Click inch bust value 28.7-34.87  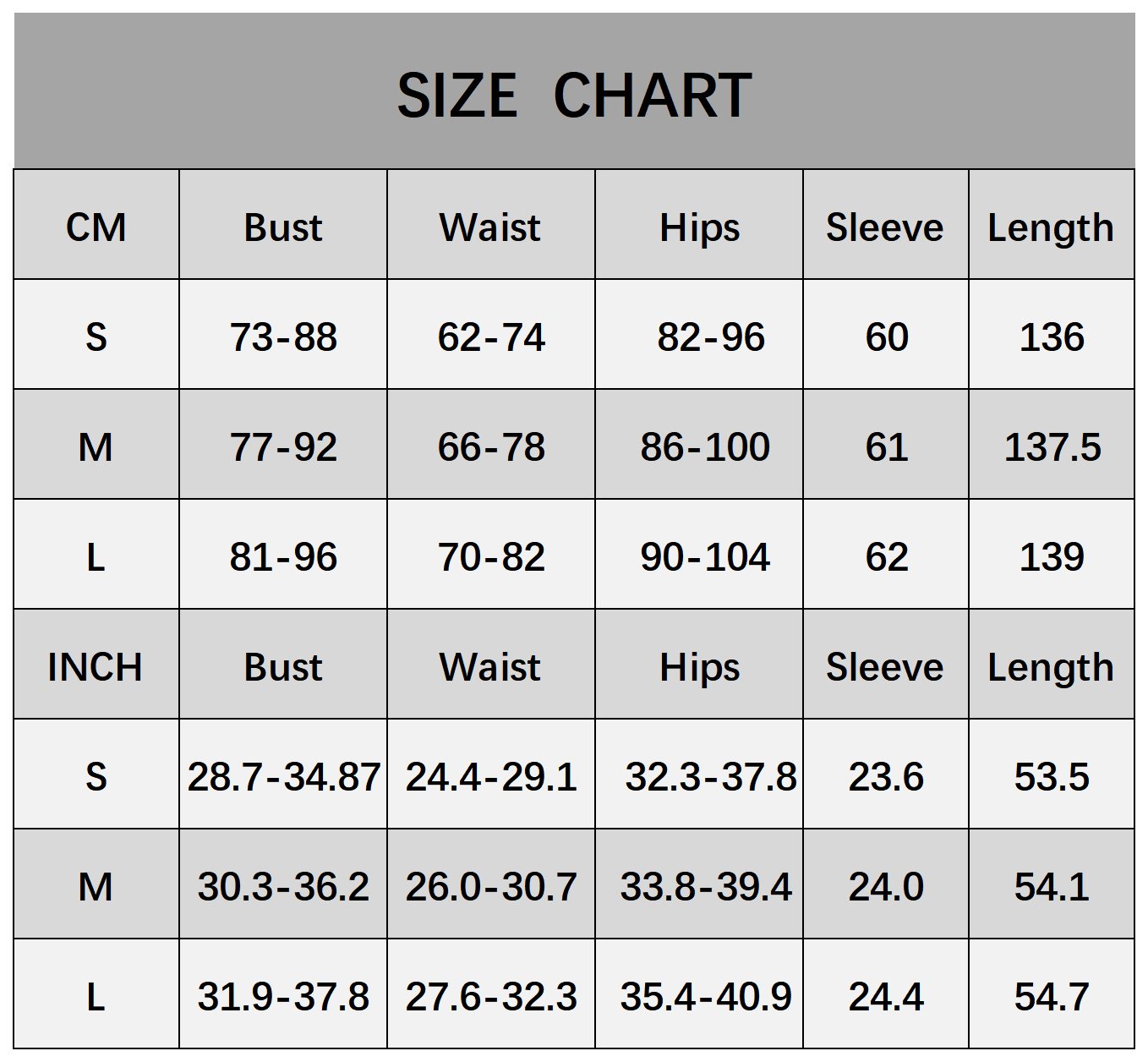pos(284,777)
